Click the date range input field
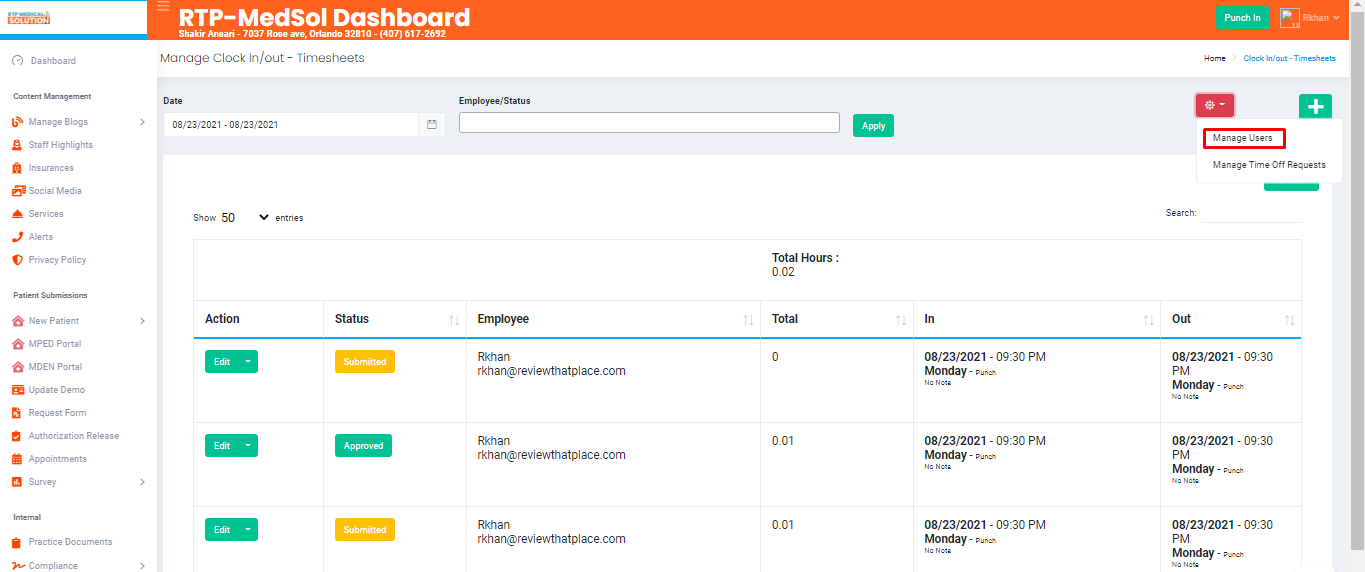1365x572 pixels. click(290, 125)
